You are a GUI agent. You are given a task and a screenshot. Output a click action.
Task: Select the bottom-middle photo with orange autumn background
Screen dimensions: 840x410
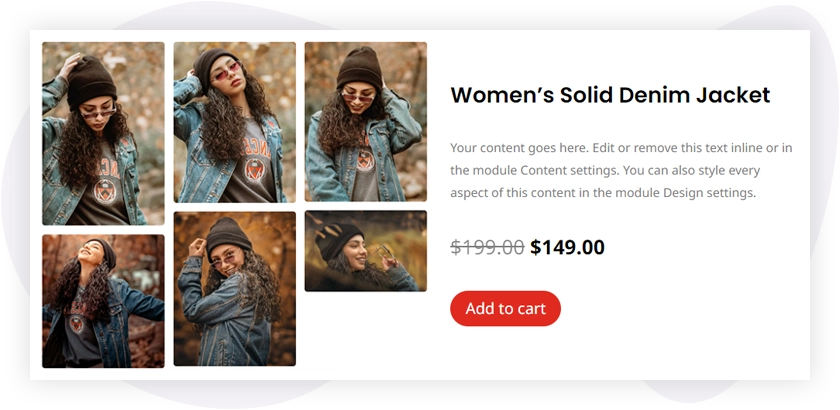pyautogui.click(x=234, y=289)
